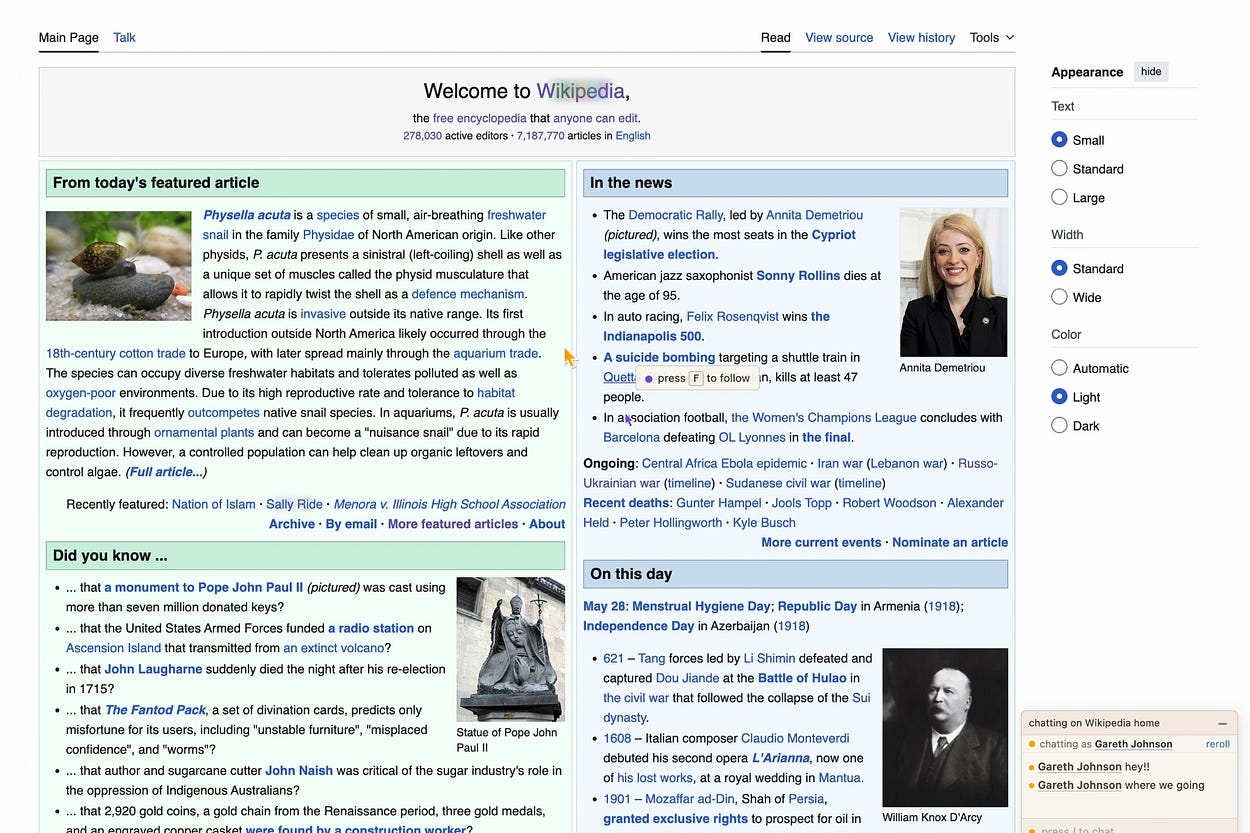This screenshot has width=1250, height=833.
Task: Open the 'Gunter Hampel' recent death link
Action: (718, 503)
